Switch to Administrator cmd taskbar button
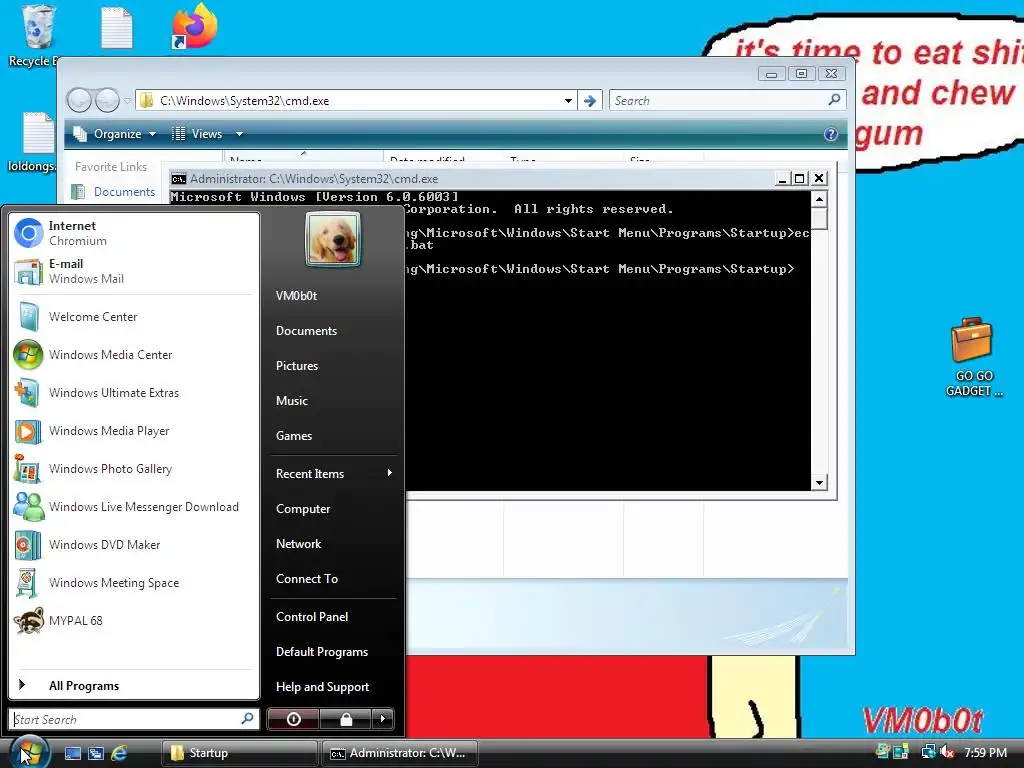This screenshot has height=768, width=1024. 400,753
